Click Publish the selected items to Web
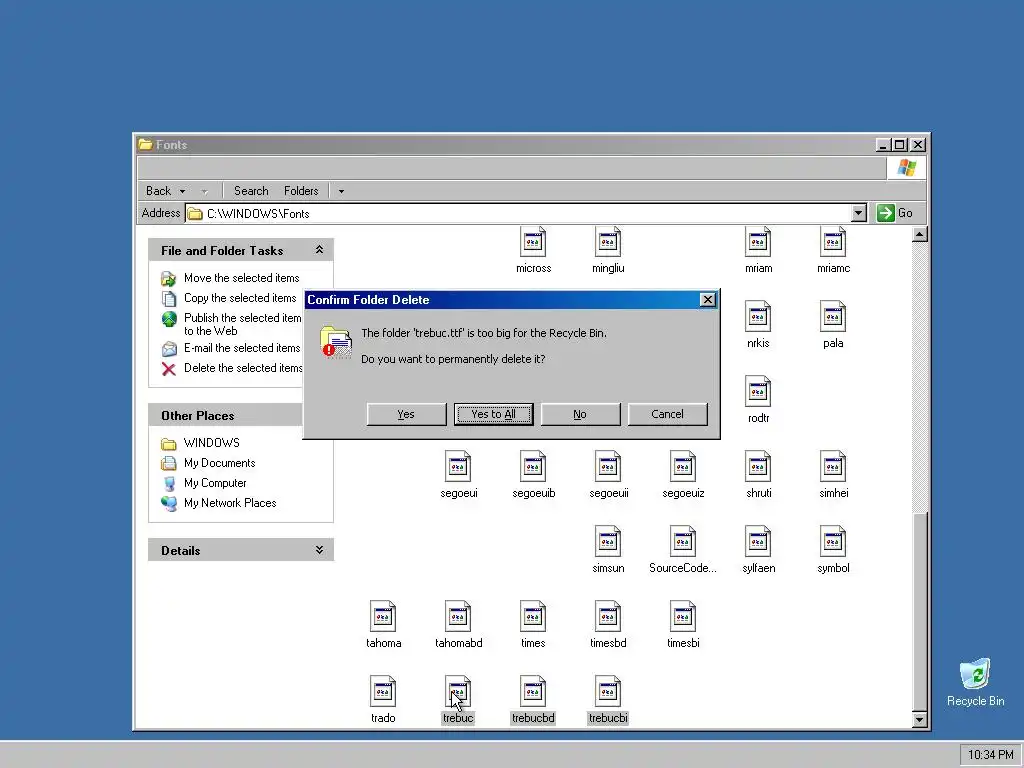Screen dimensions: 1024x768 (242, 324)
